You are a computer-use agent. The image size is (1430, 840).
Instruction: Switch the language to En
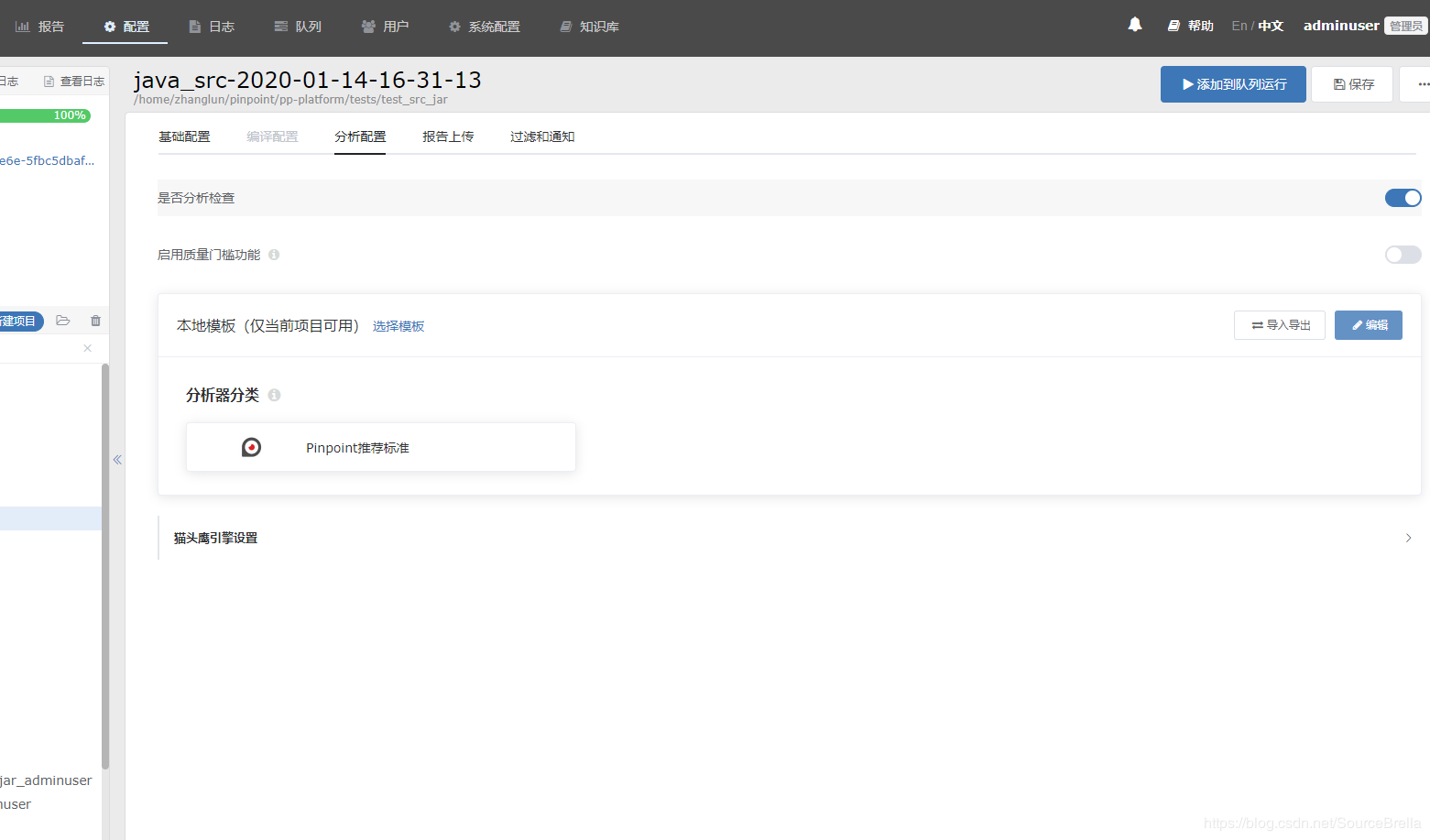click(1239, 26)
